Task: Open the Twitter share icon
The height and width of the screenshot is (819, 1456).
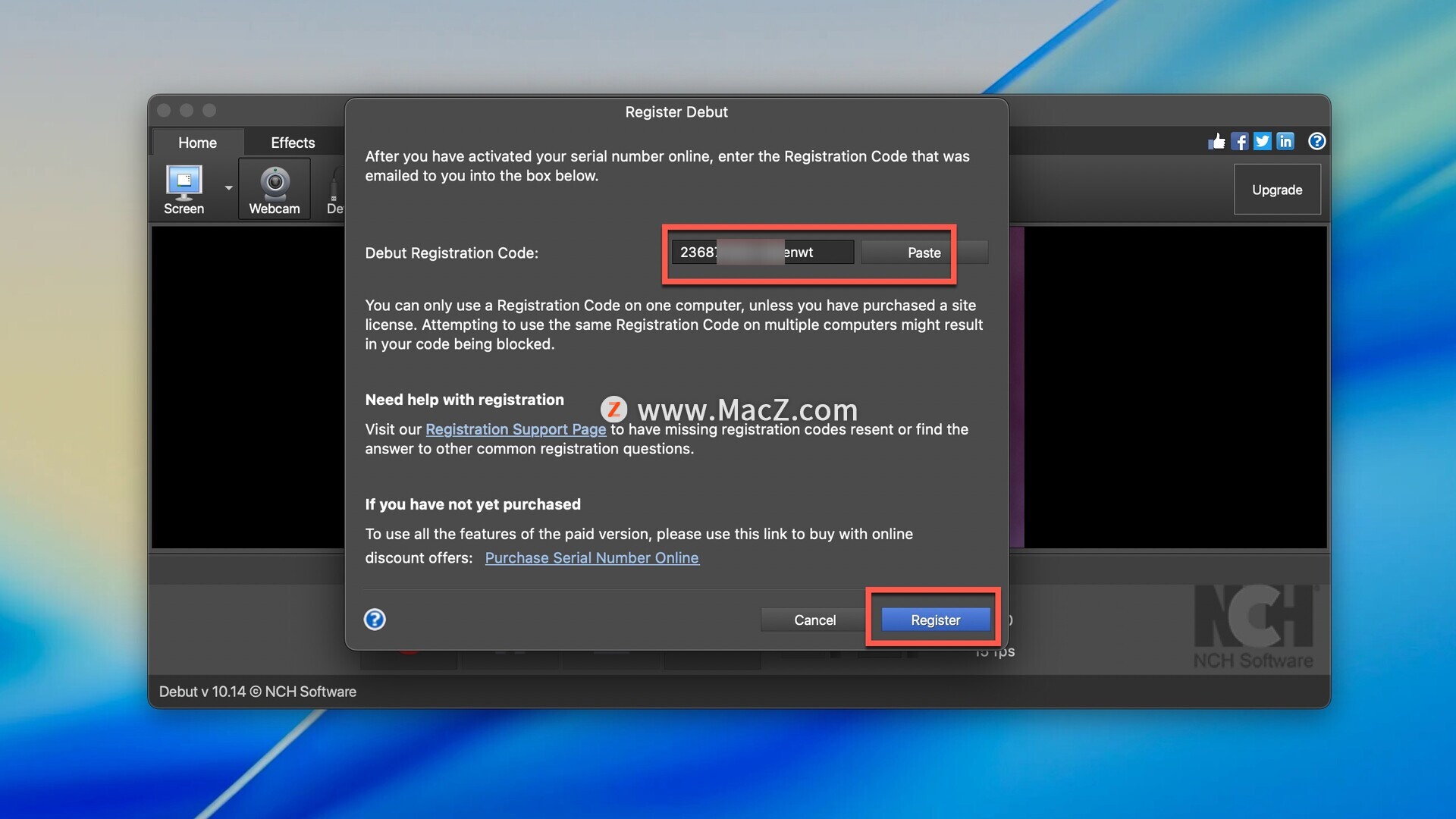Action: (x=1263, y=142)
